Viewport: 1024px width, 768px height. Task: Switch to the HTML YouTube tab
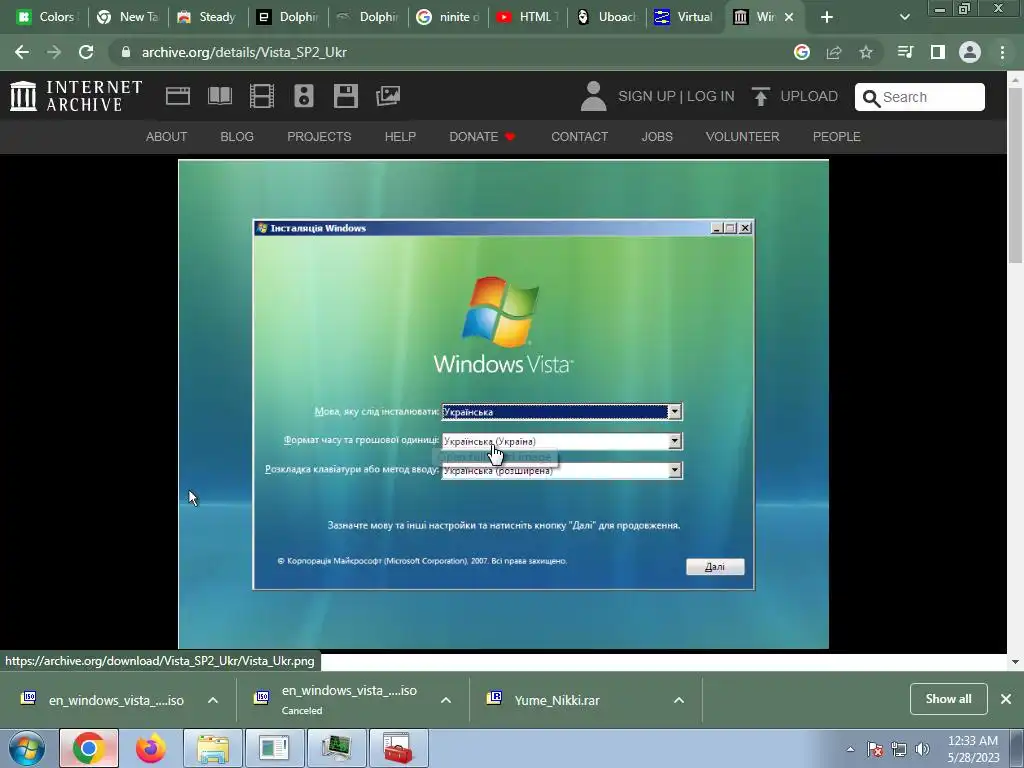(528, 17)
